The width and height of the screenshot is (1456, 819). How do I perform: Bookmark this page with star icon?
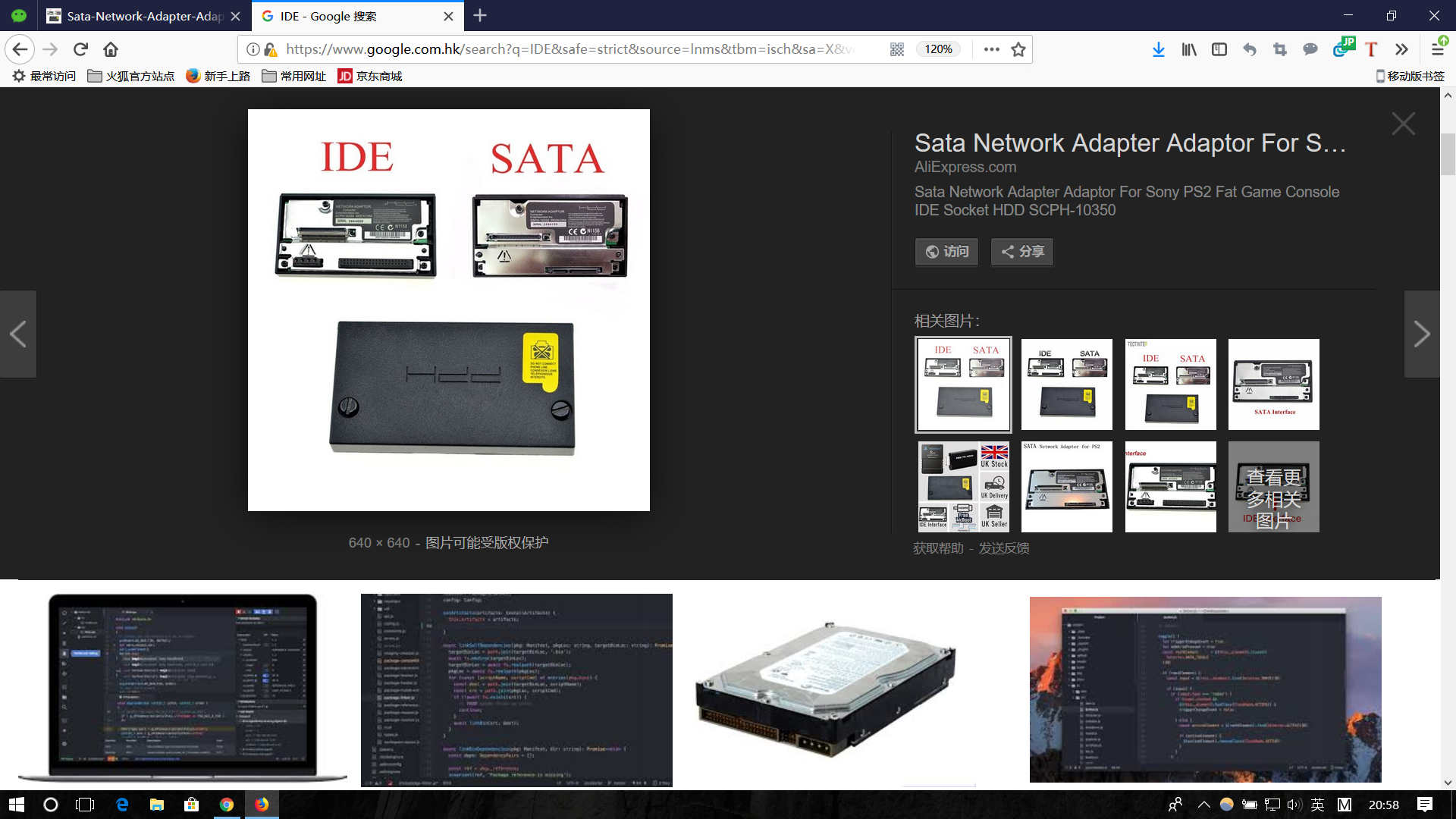click(1018, 49)
